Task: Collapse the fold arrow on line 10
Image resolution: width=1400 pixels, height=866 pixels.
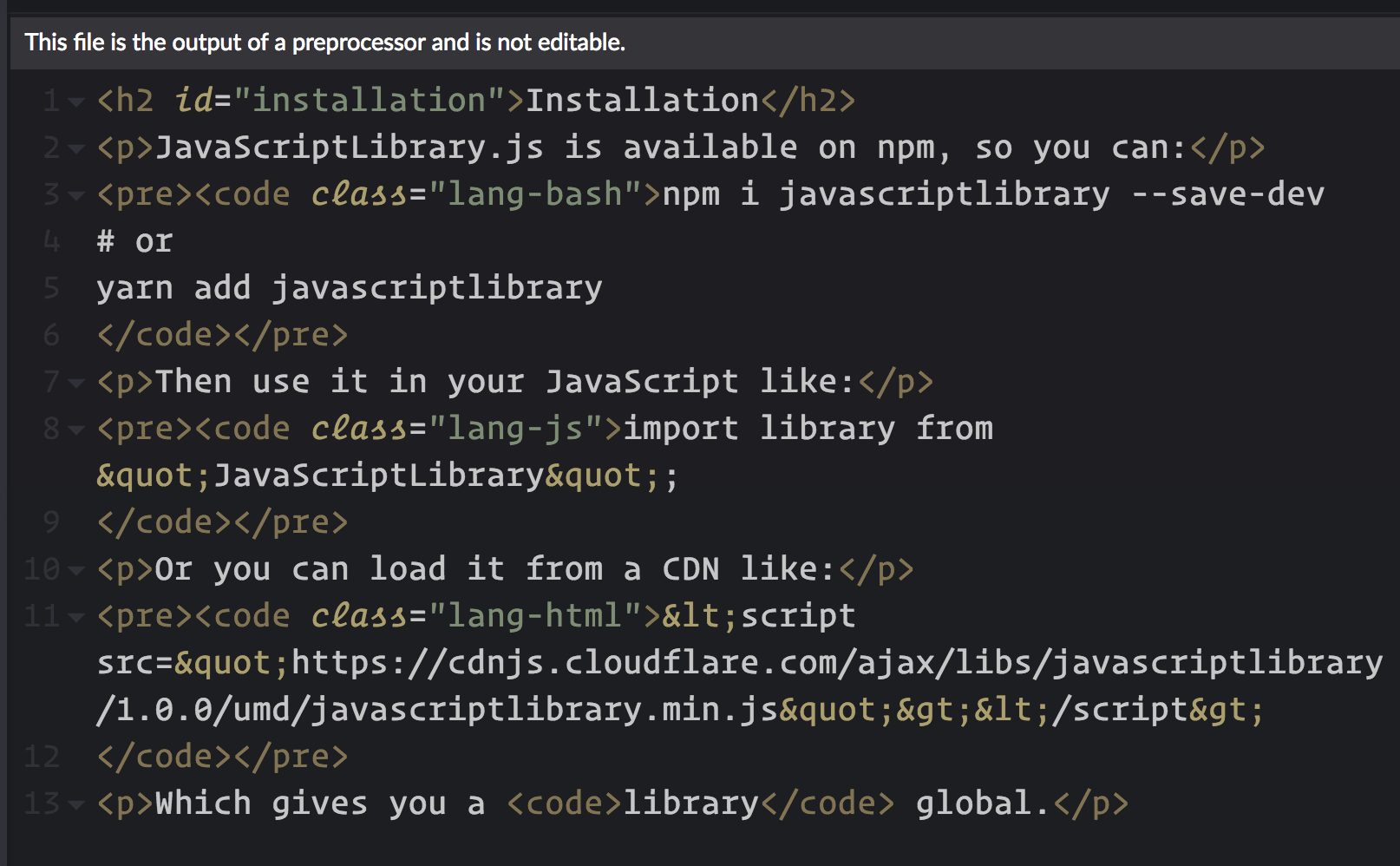Action: pos(76,571)
